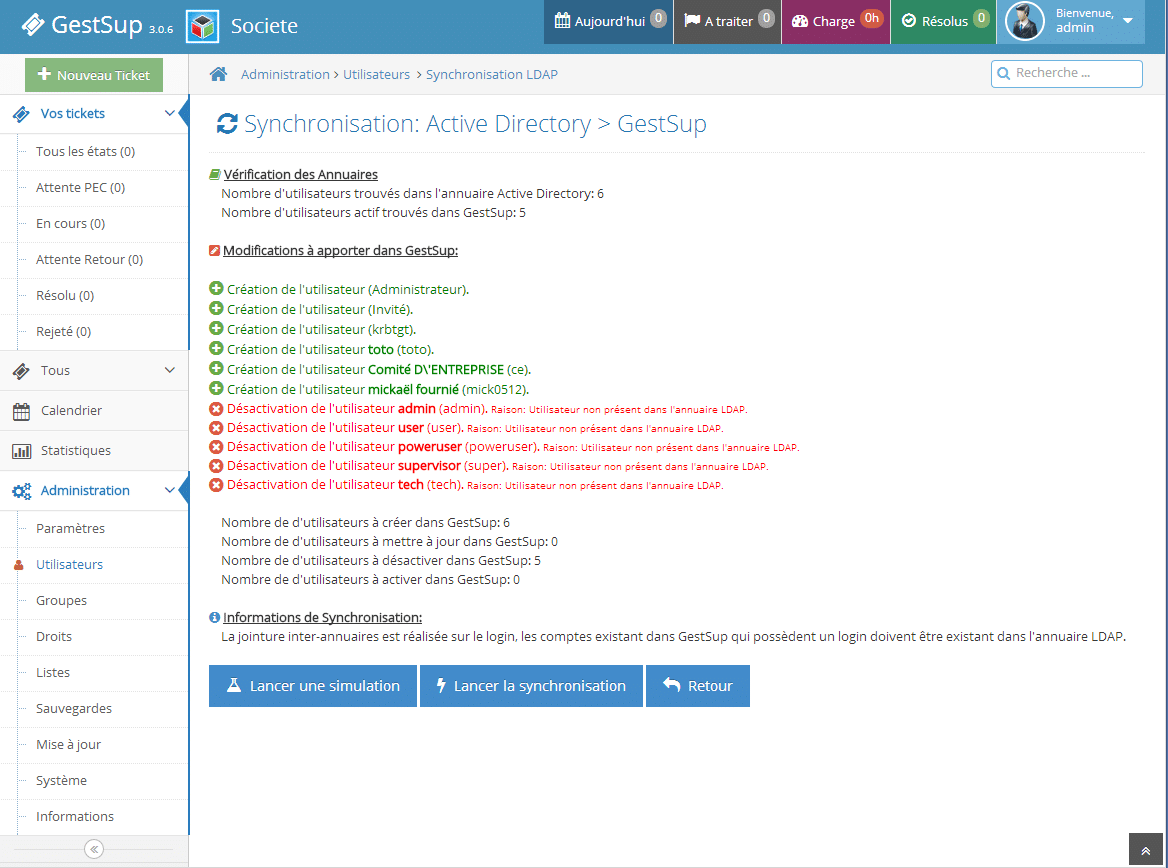Click the Statistiques bar chart icon
This screenshot has height=868, width=1168.
pyautogui.click(x=22, y=451)
